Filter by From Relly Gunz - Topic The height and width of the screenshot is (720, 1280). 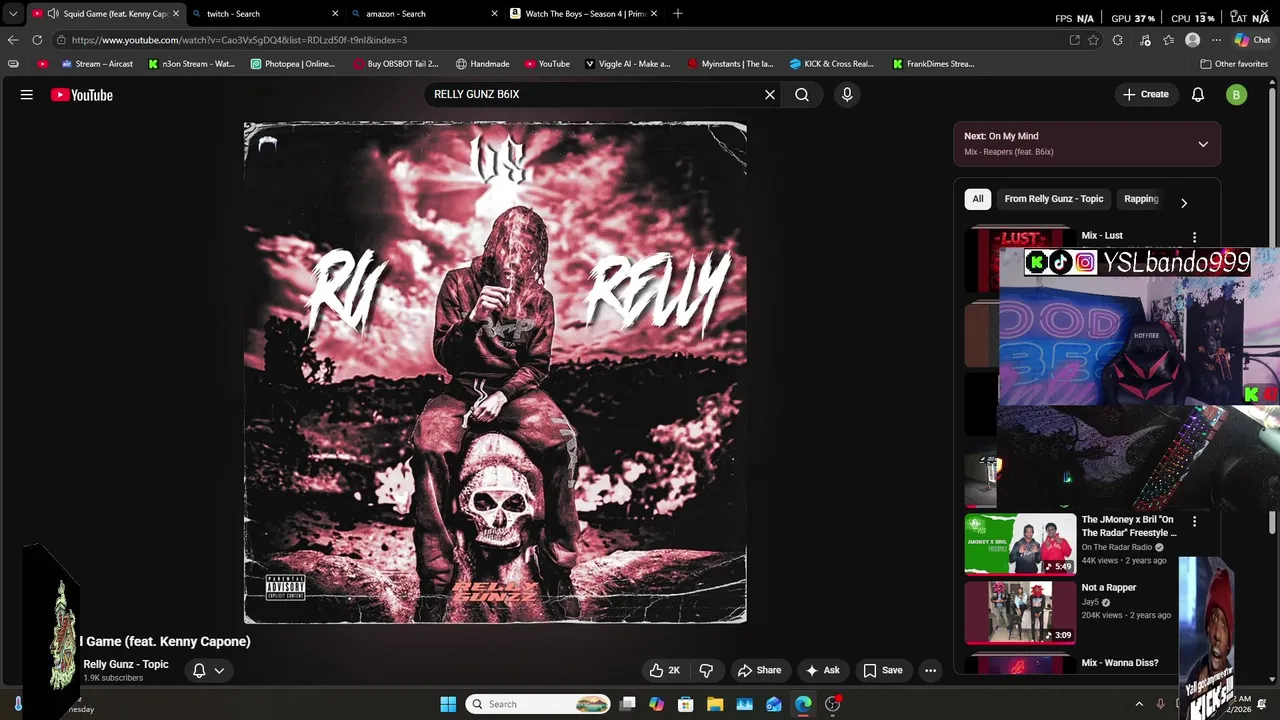click(1054, 199)
